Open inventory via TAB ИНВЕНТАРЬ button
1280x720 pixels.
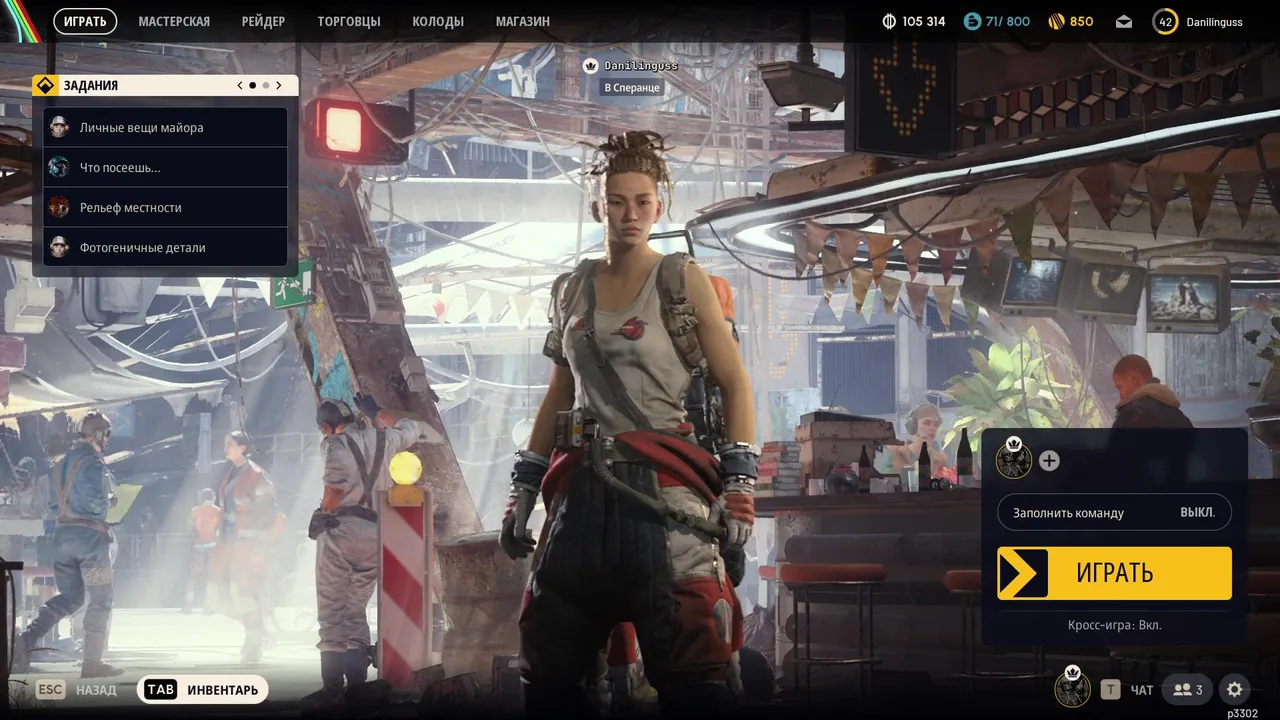coord(203,690)
